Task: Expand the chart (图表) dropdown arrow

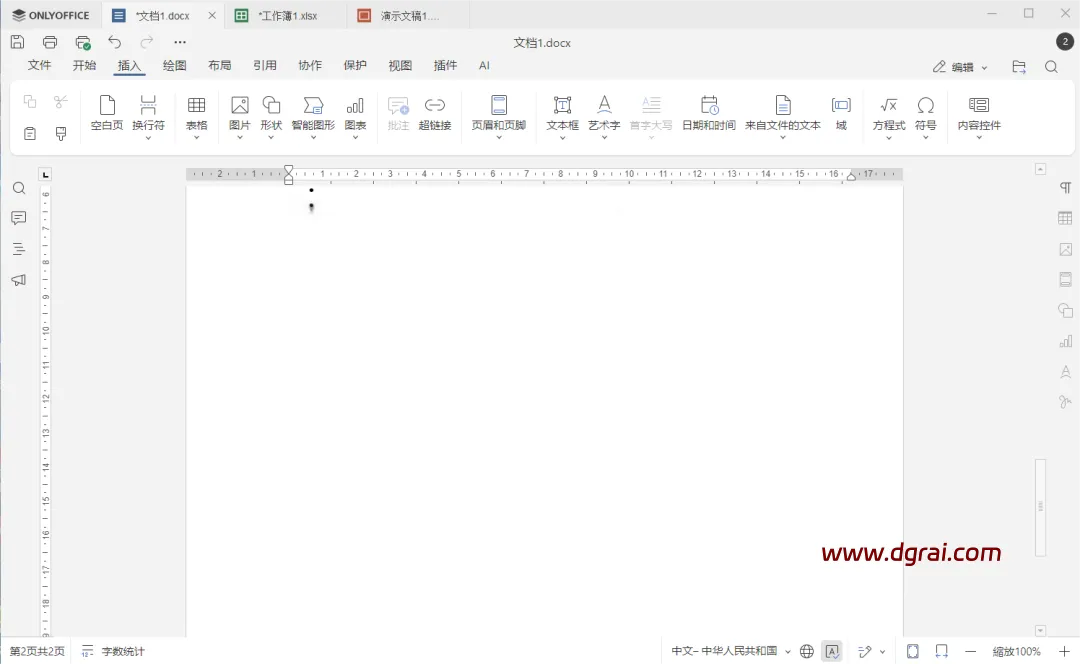Action: point(355,137)
